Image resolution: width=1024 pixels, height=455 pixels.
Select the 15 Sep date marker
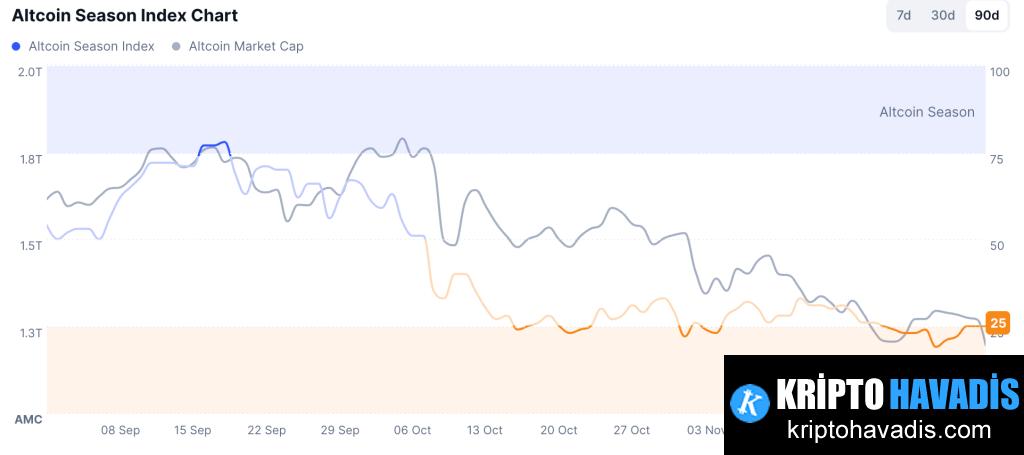[x=193, y=430]
